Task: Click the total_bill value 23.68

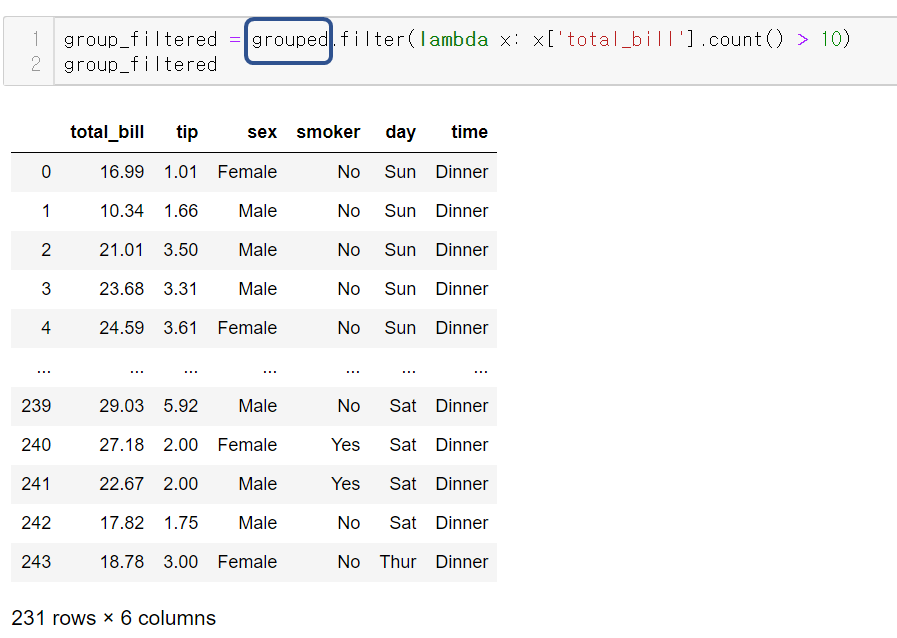Action: tap(122, 289)
